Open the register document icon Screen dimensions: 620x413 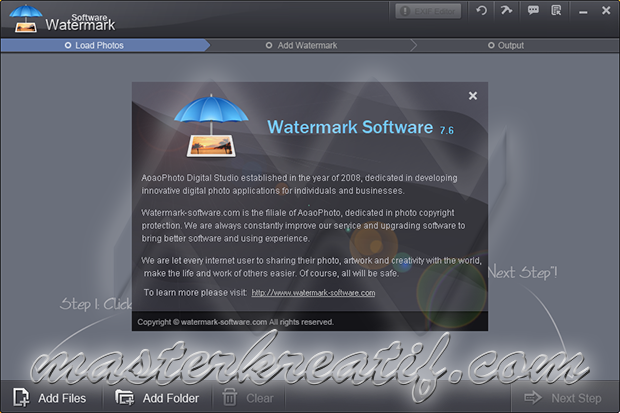click(556, 10)
